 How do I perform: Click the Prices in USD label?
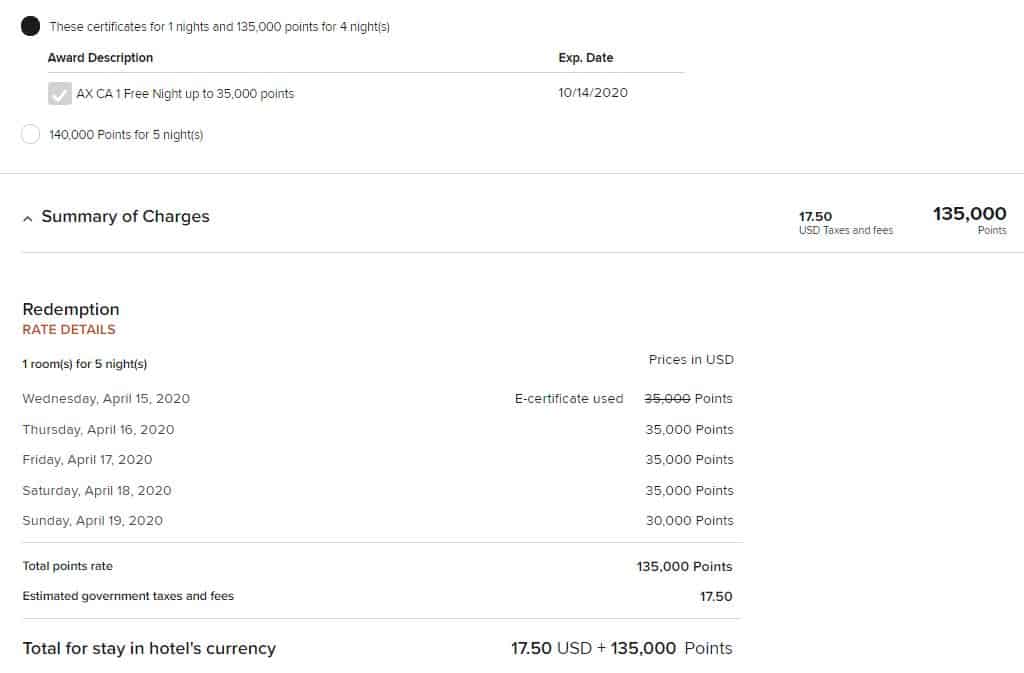(x=691, y=360)
